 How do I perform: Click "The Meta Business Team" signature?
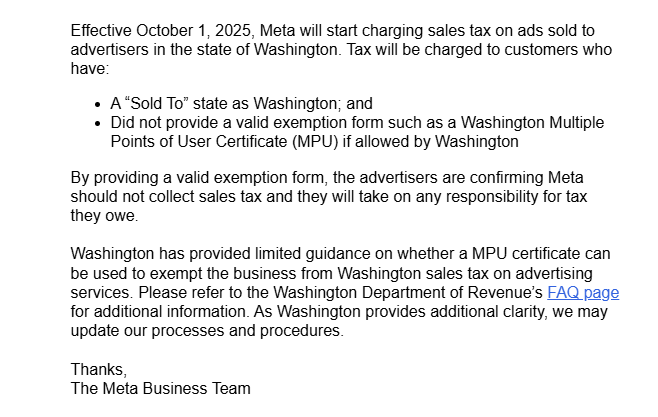tap(160, 388)
